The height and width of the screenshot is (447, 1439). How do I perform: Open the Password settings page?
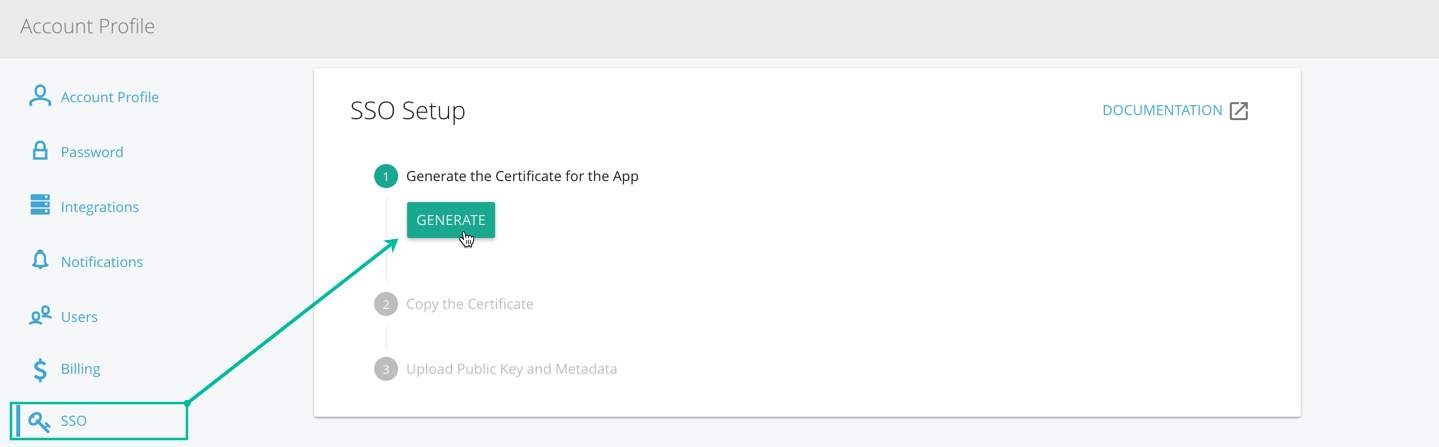point(92,152)
